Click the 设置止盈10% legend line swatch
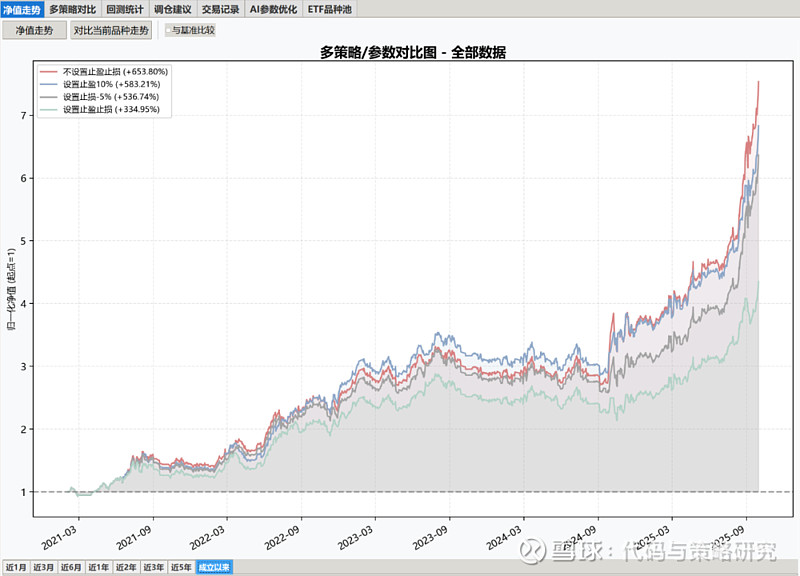Image resolution: width=800 pixels, height=576 pixels. [49, 85]
